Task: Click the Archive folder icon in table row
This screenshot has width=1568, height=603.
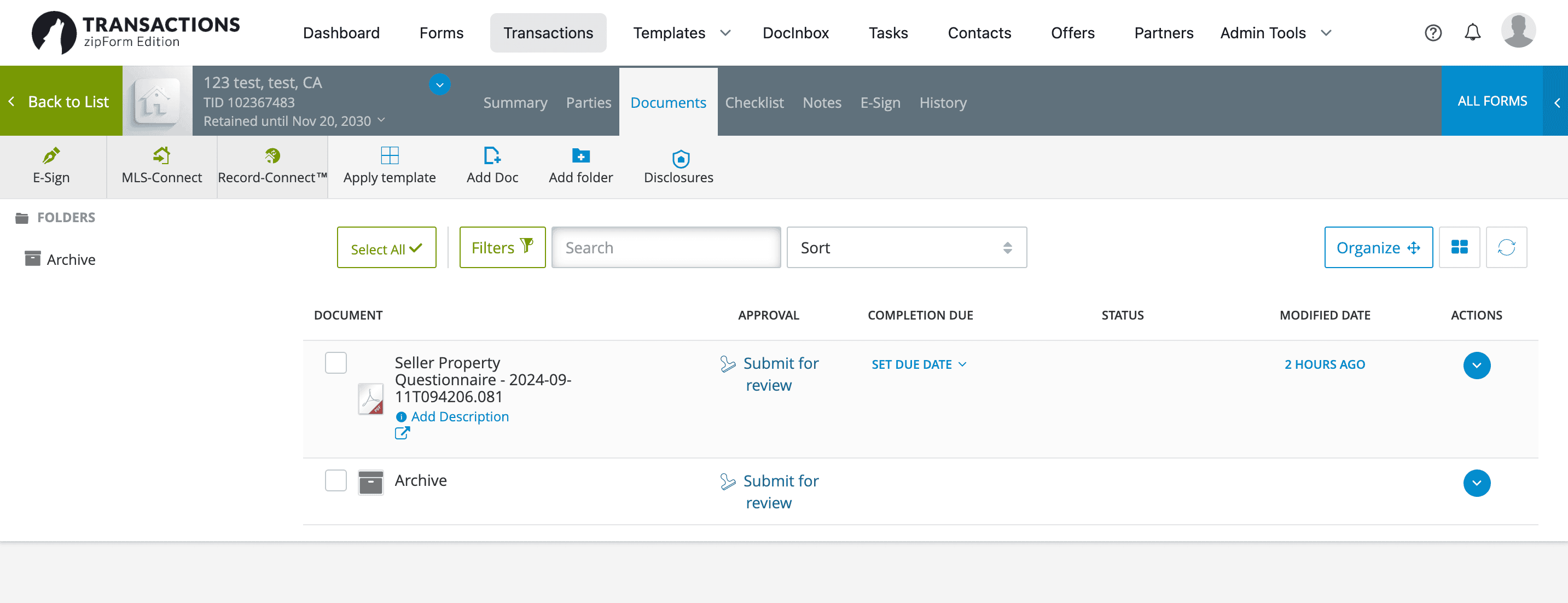Action: tap(370, 483)
